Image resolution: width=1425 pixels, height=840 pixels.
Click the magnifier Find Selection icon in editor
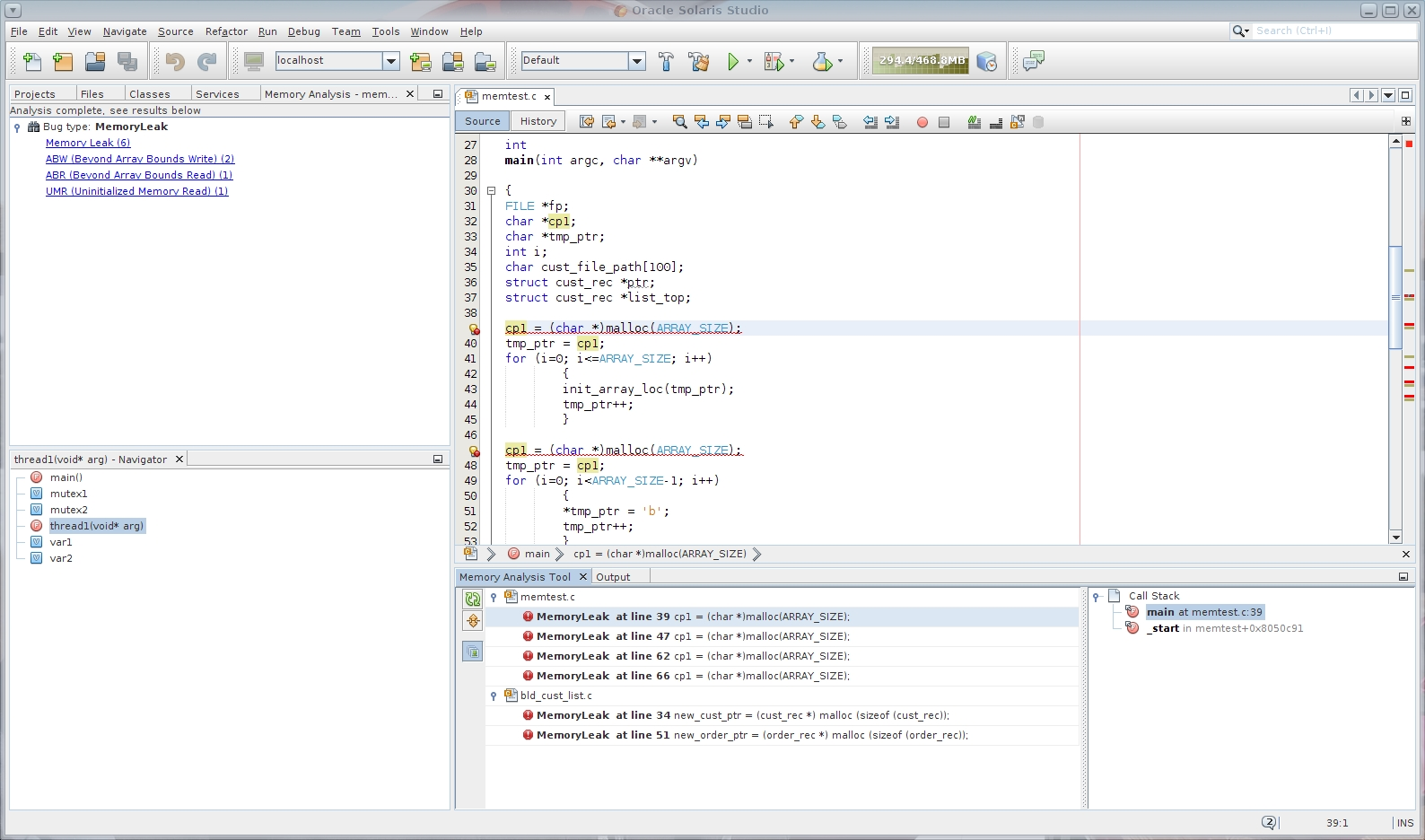coord(679,122)
